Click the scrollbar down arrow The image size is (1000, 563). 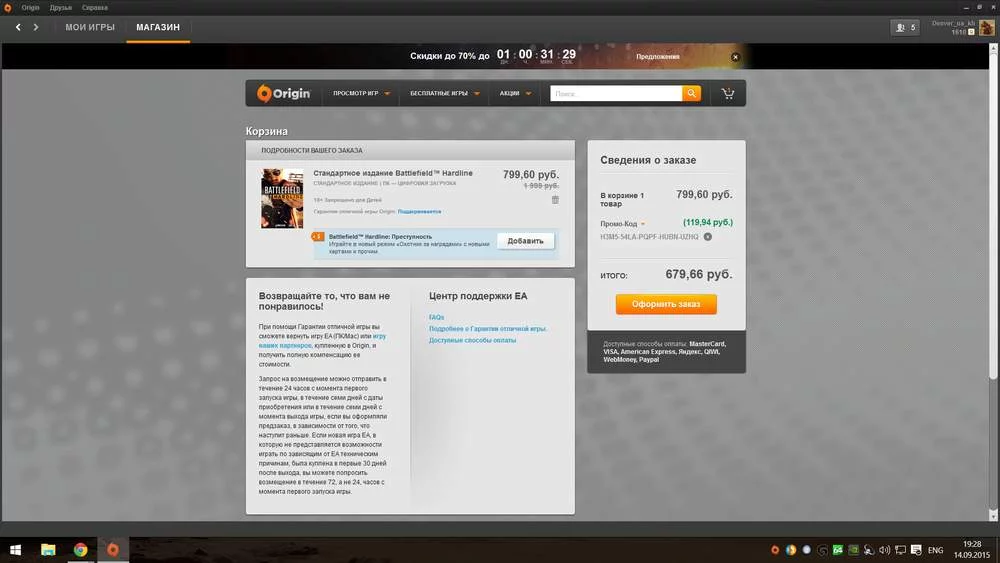coord(993,515)
